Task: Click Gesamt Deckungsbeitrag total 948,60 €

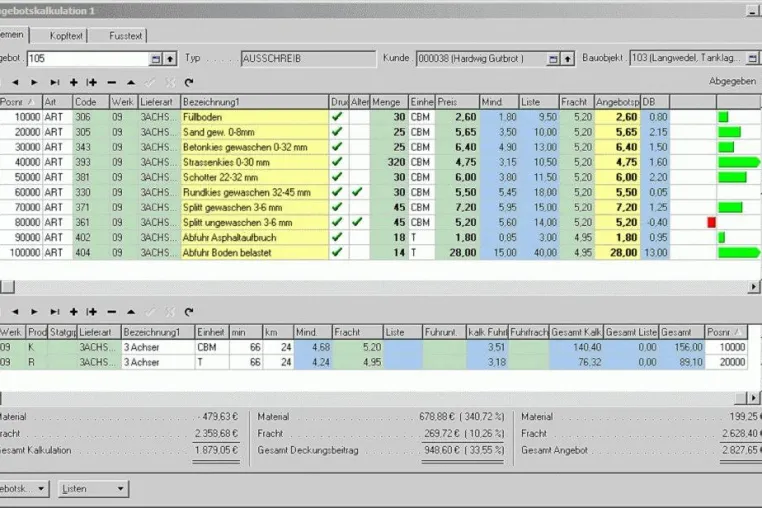Action: point(442,450)
